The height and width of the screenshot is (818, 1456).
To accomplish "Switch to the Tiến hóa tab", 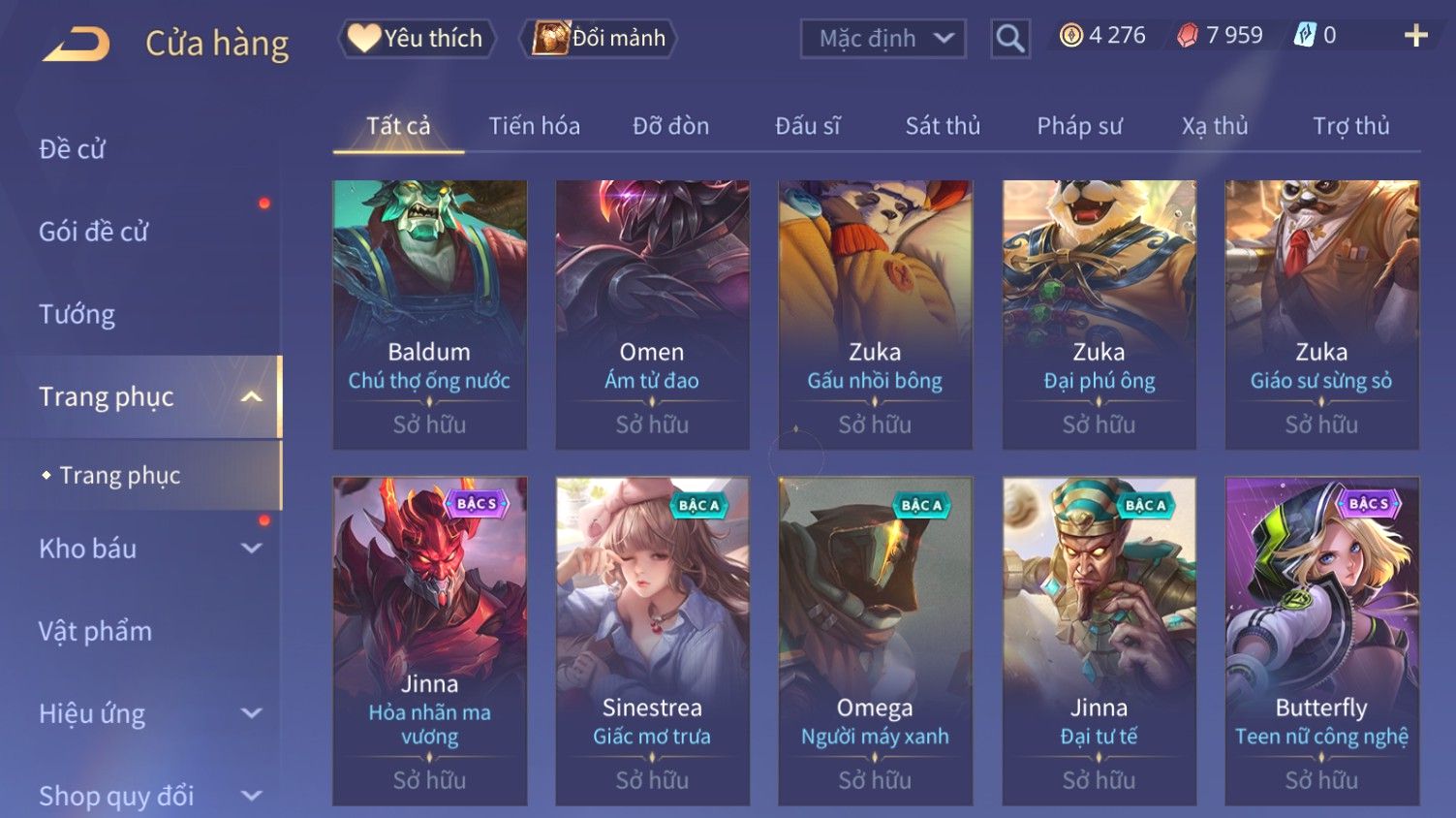I will pyautogui.click(x=534, y=126).
